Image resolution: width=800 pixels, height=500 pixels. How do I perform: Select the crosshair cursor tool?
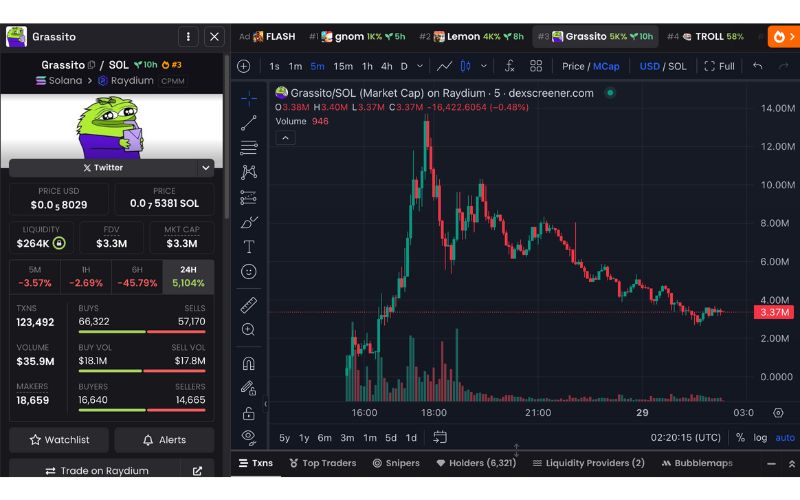pyautogui.click(x=248, y=98)
